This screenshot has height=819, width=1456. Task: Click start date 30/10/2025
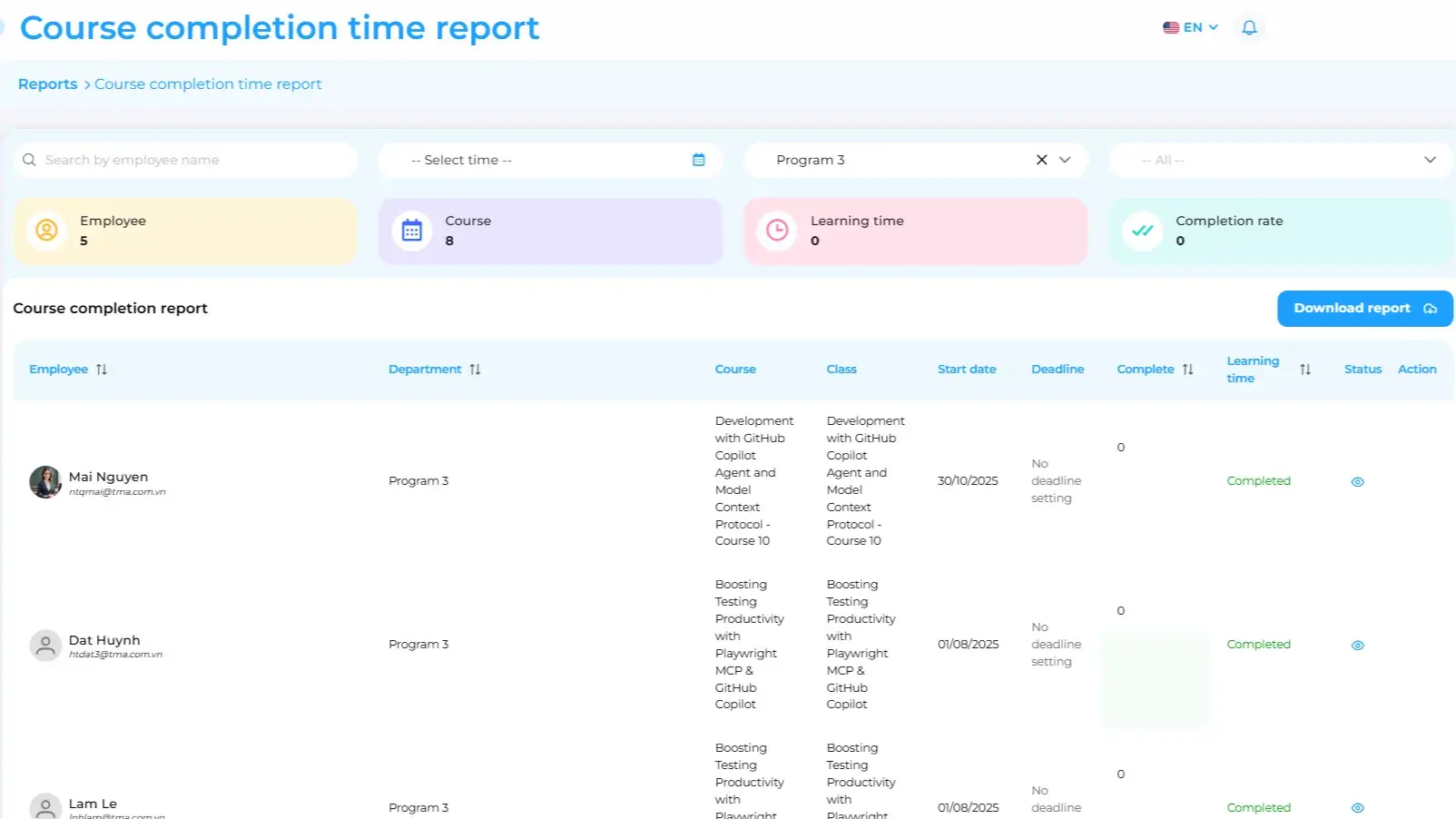click(968, 481)
